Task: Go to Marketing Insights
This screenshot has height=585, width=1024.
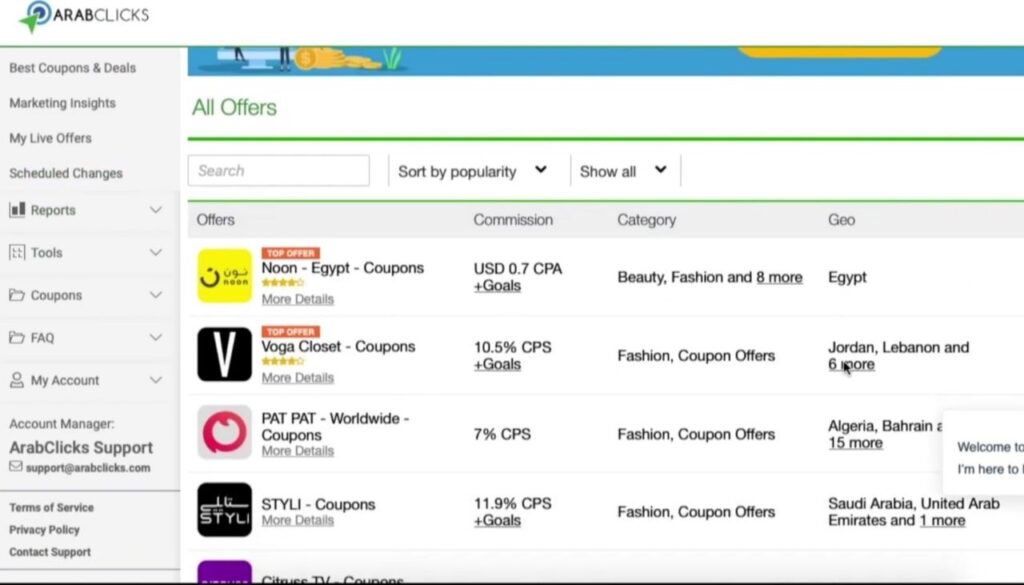Action: point(62,103)
